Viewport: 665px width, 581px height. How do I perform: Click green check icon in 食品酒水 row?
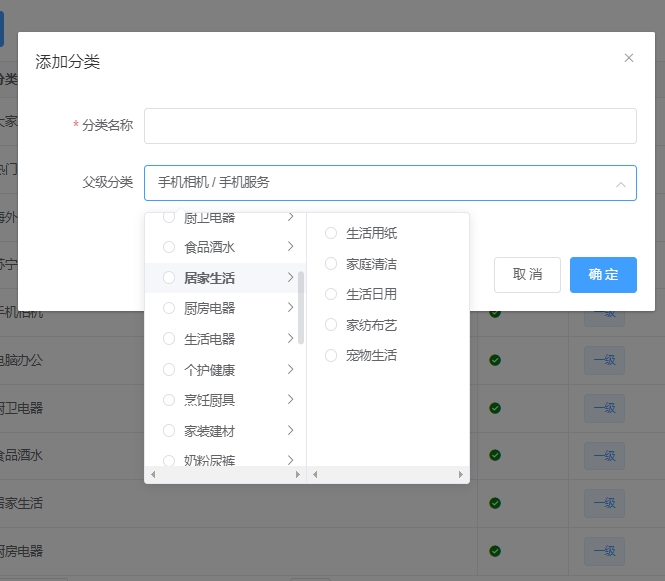point(495,455)
